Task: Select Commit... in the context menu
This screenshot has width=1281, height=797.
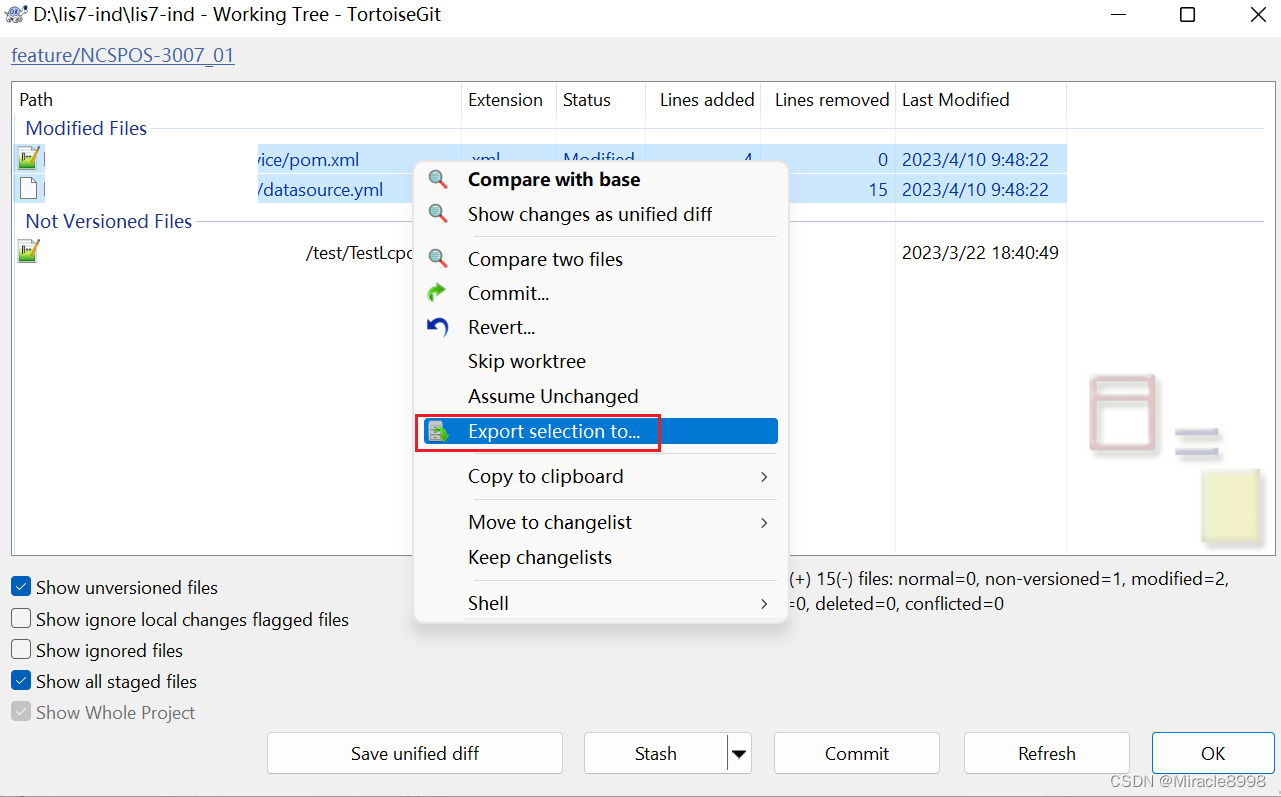Action: point(601,293)
